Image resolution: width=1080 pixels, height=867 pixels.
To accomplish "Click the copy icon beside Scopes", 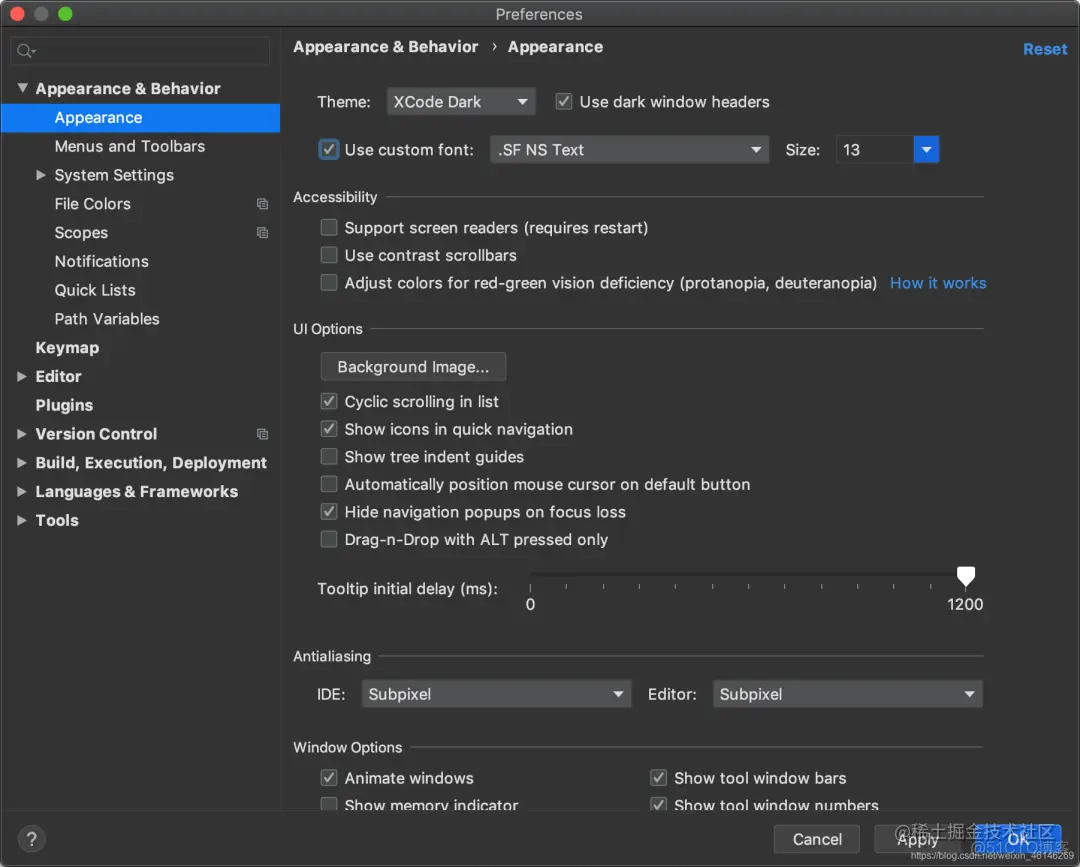I will point(262,233).
